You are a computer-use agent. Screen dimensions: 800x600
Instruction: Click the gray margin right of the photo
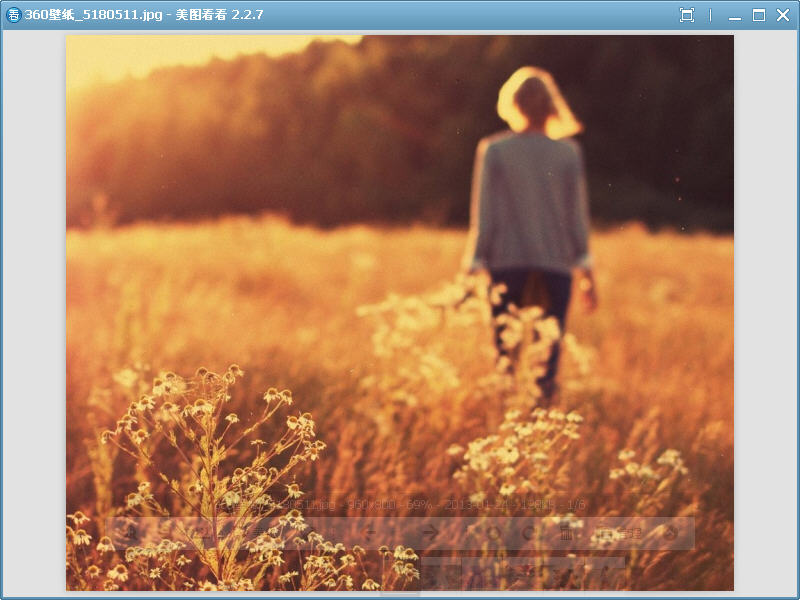765,300
